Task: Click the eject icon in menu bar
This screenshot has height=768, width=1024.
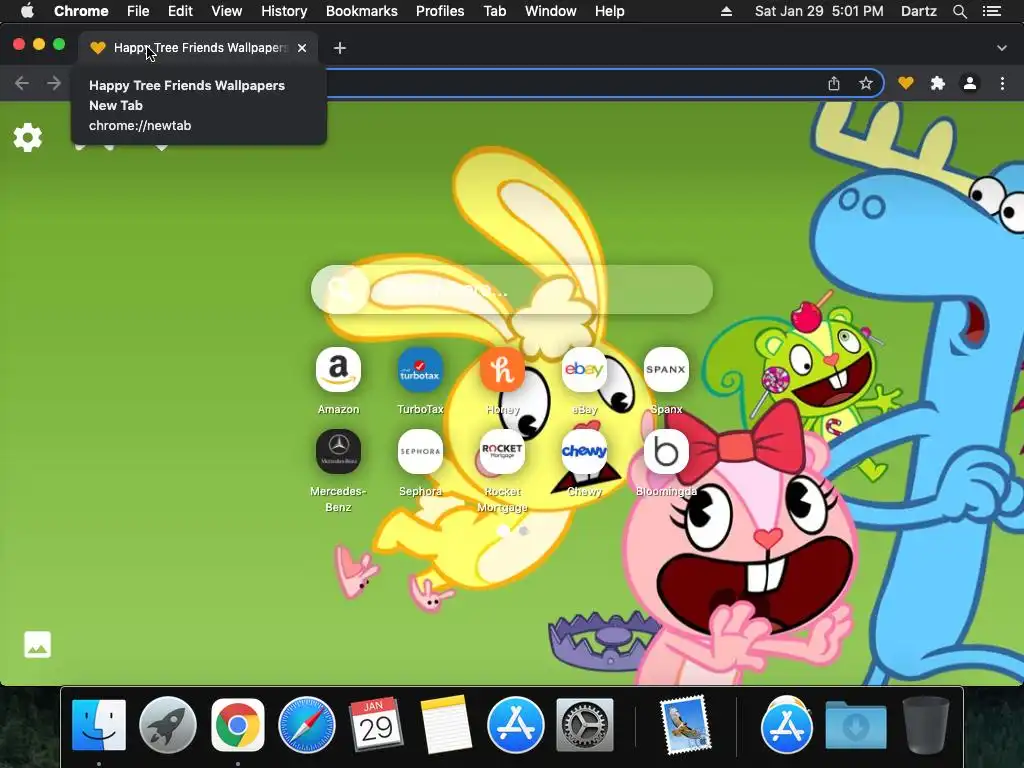Action: 726,11
